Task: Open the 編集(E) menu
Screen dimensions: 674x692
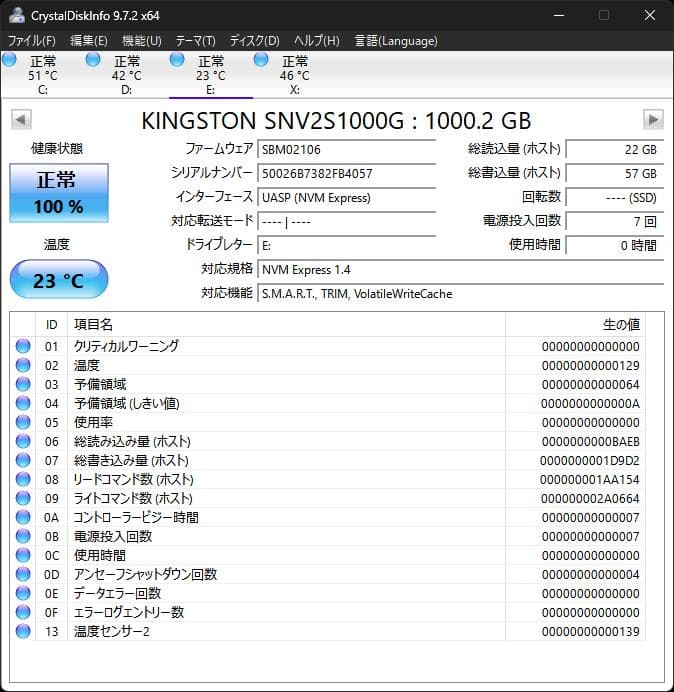Action: [89, 41]
